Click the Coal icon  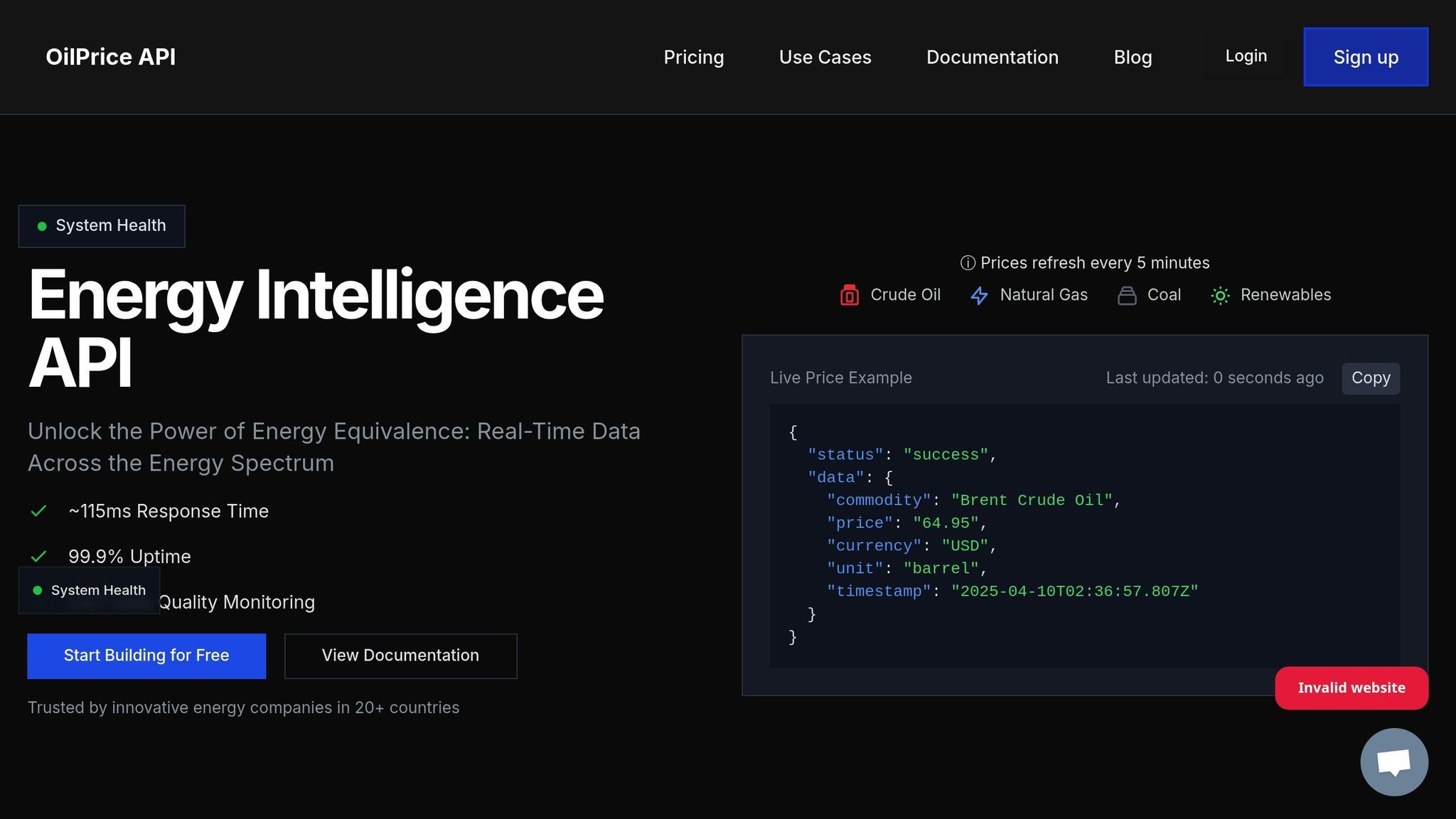[x=1127, y=295]
